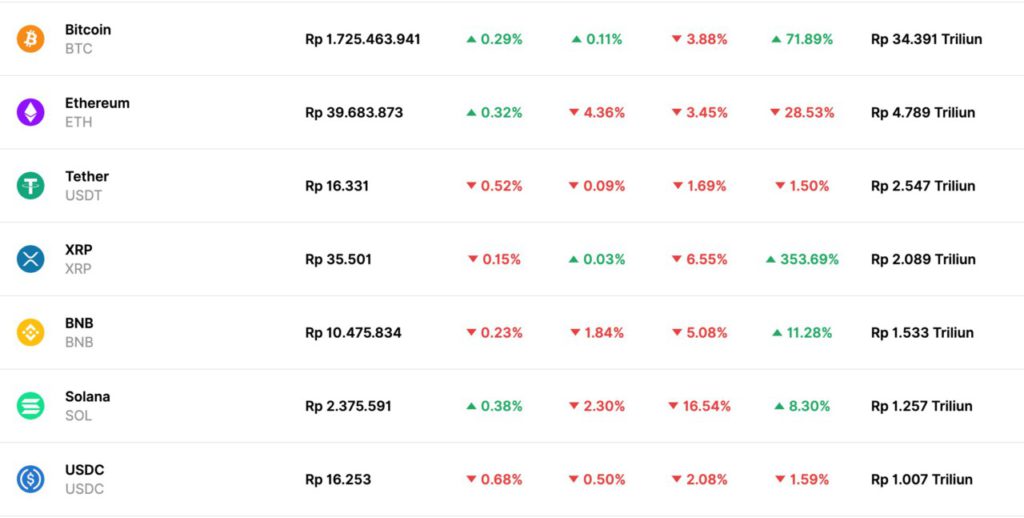This screenshot has height=518, width=1024.
Task: Click the blue USDC logo icon
Action: pyautogui.click(x=31, y=479)
